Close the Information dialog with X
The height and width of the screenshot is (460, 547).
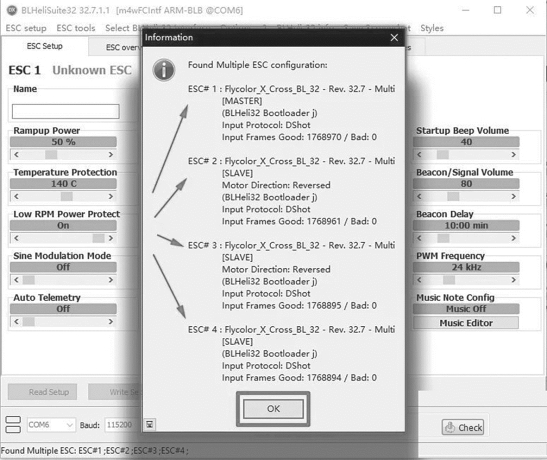394,37
